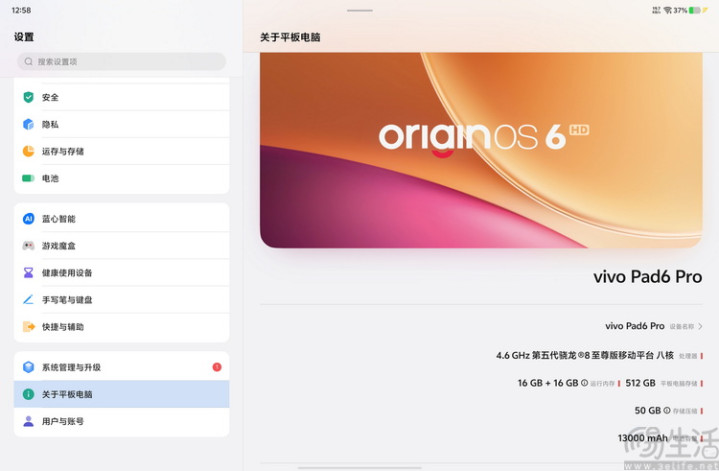Viewport: 719px width, 471px height.
Task: Click the info circle next to 50 GB
Action: 667,410
